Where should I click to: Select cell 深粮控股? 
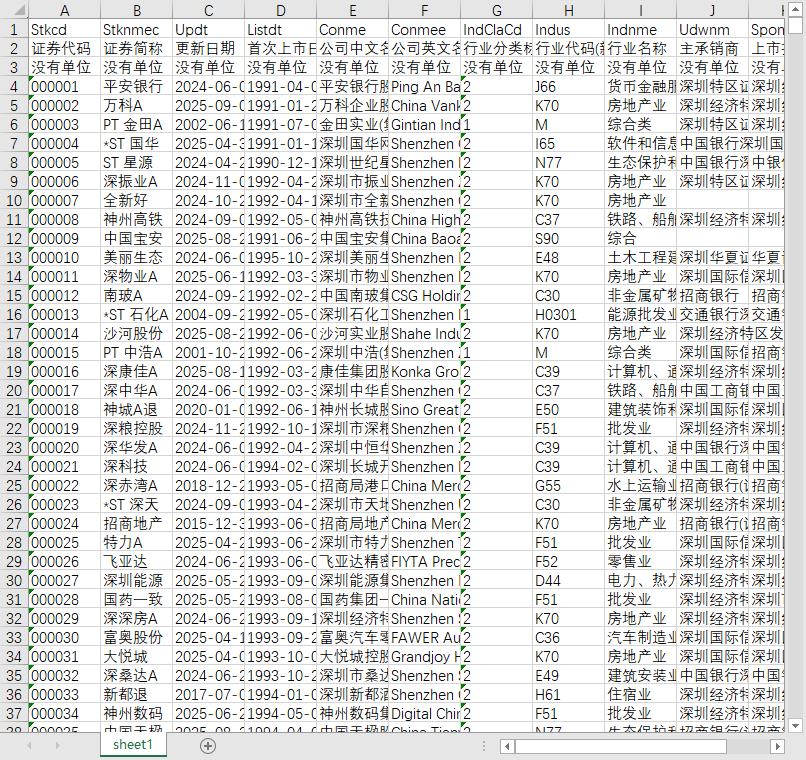point(137,429)
